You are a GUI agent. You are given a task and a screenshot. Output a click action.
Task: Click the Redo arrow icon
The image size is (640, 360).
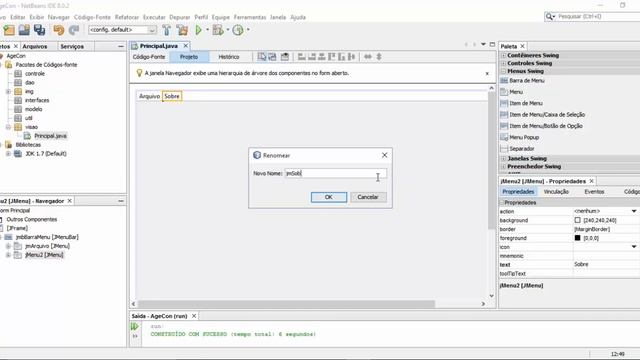74,30
